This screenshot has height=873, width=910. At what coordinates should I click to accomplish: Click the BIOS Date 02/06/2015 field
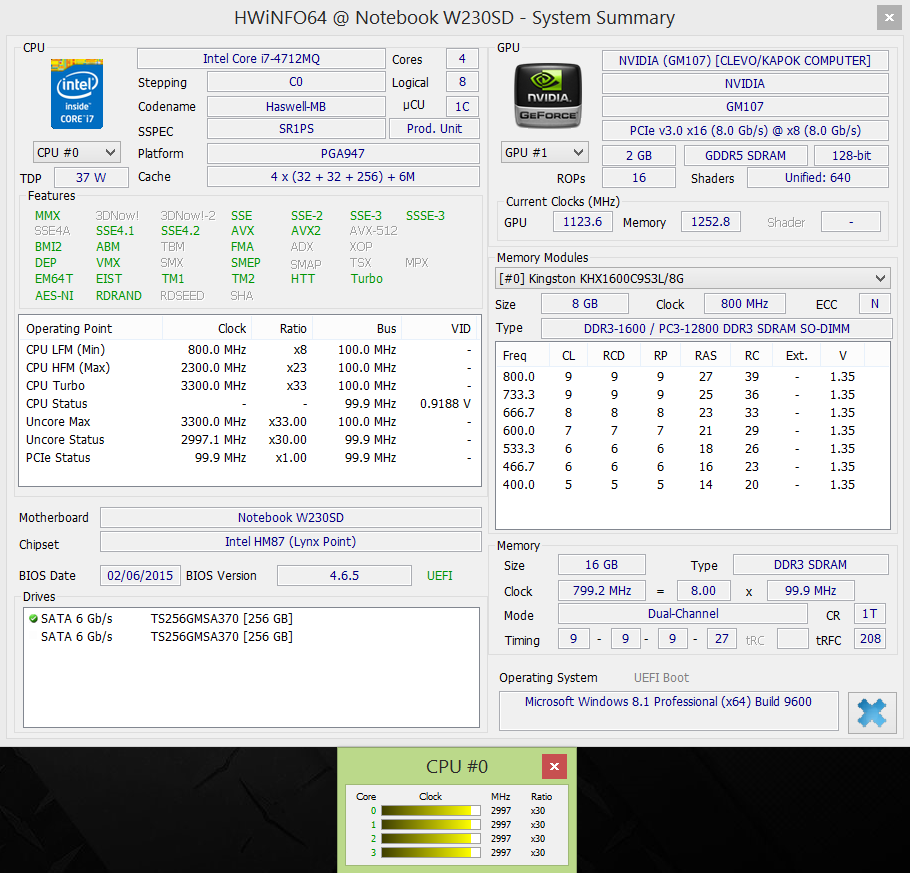click(x=140, y=576)
